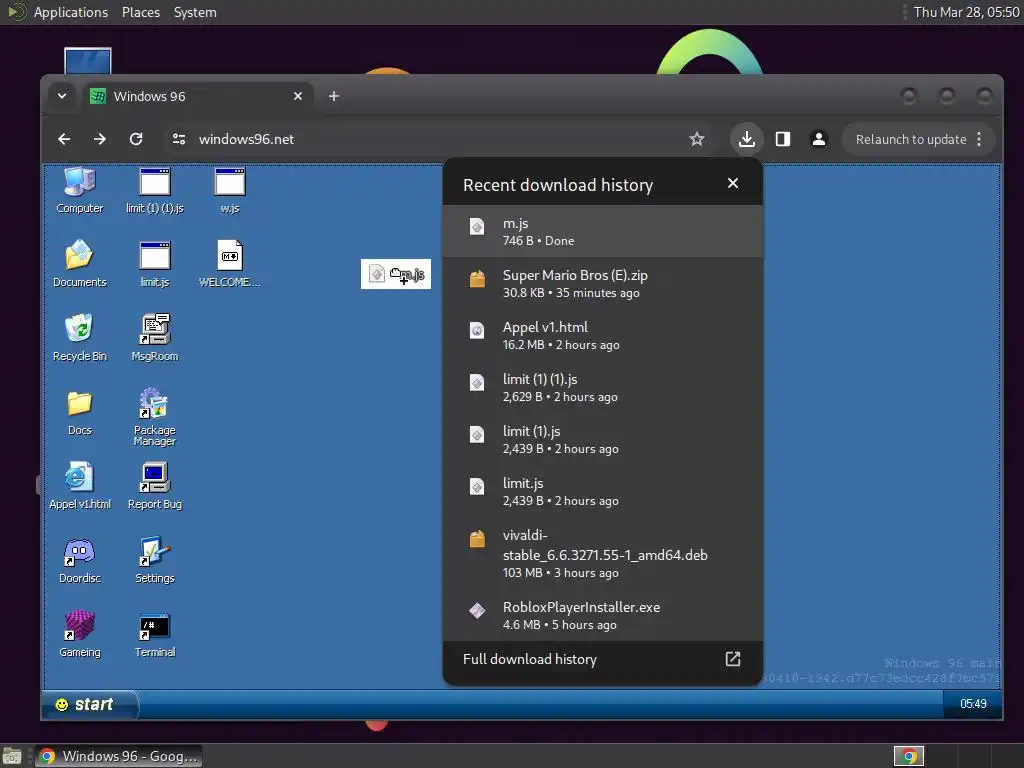
Task: Open limit (1) (1).js download entry
Action: (x=602, y=387)
